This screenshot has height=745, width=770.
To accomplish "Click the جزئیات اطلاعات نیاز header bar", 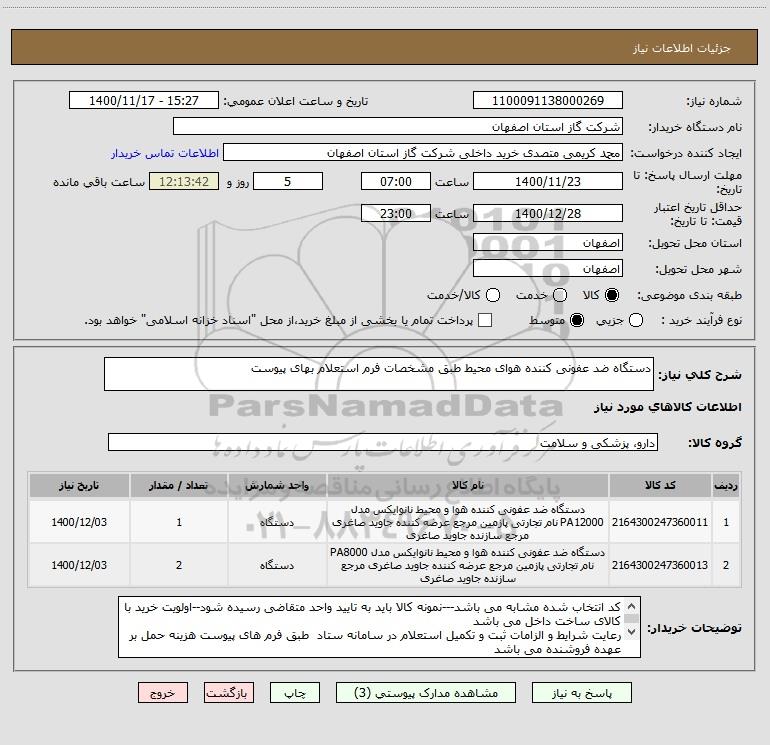I will 384,47.
